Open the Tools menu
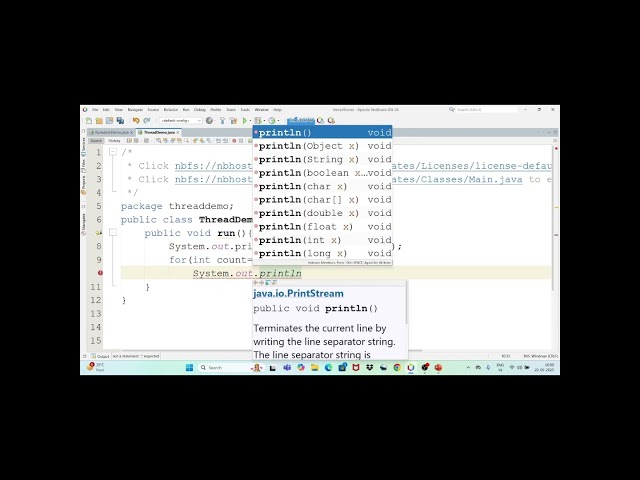The image size is (640, 480). (245, 110)
